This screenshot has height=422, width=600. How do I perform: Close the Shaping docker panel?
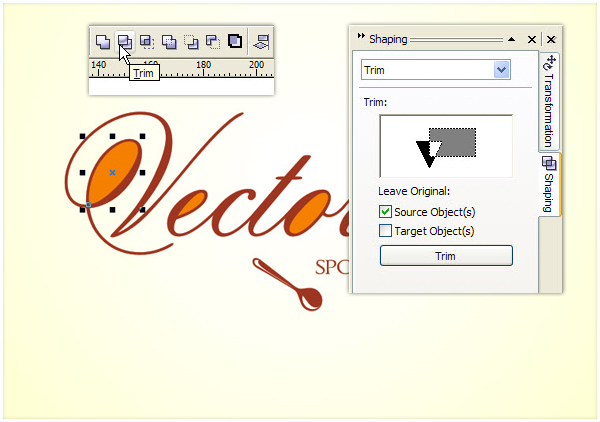(532, 39)
